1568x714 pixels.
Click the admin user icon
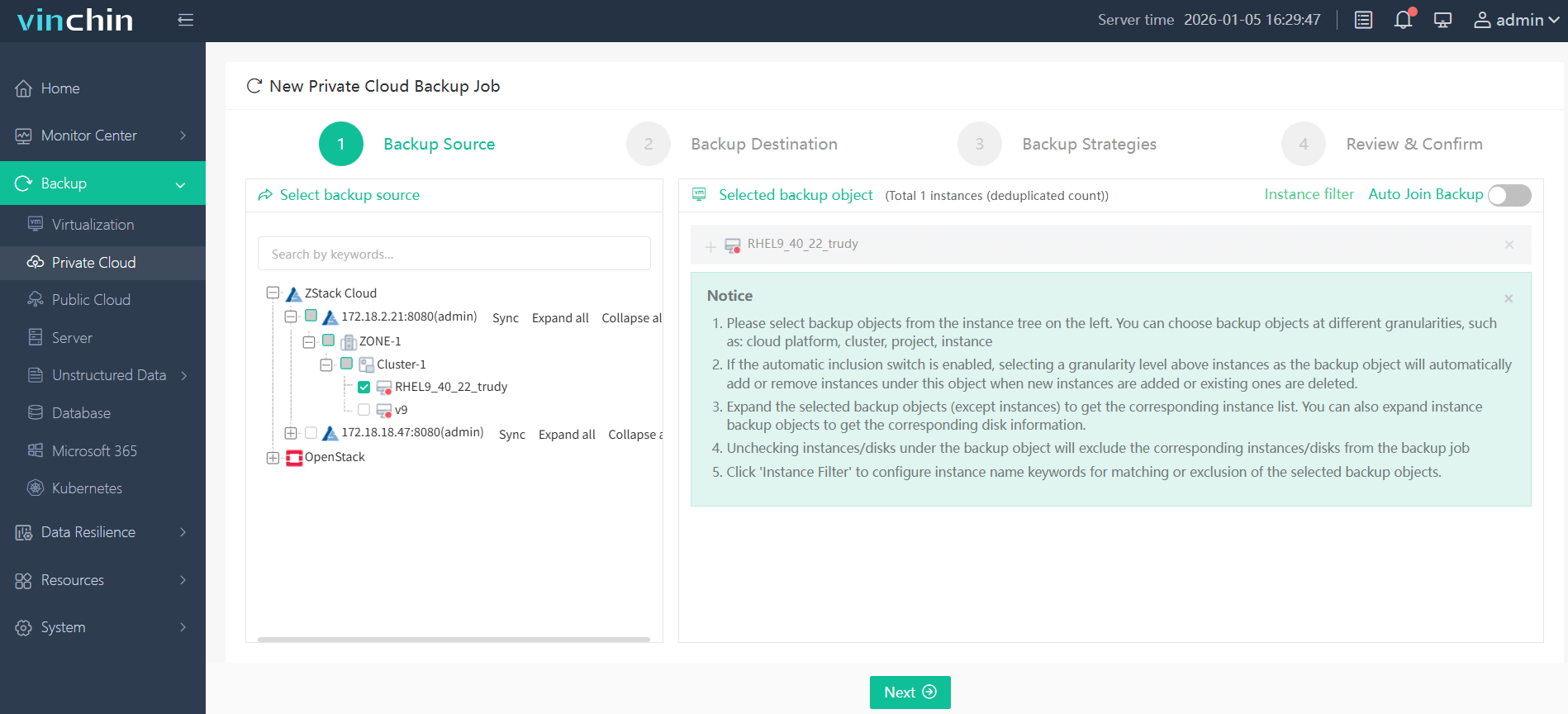(x=1483, y=20)
